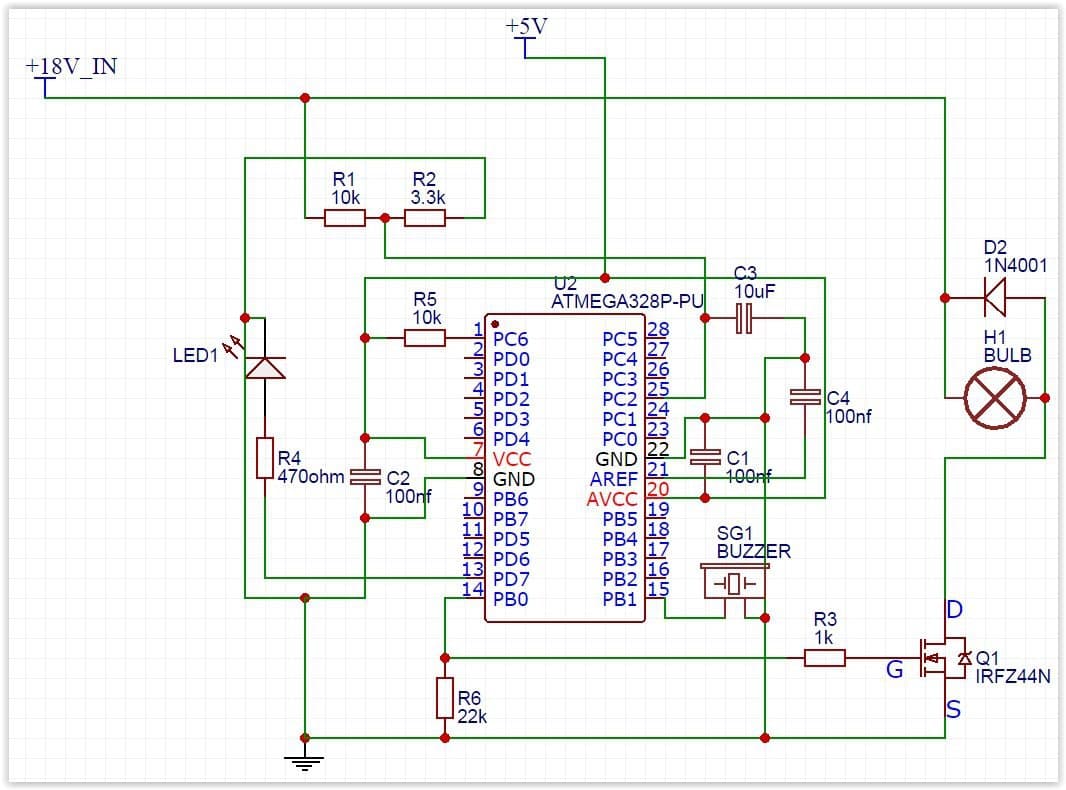Click the R1 10k resistor symbol

[x=345, y=218]
